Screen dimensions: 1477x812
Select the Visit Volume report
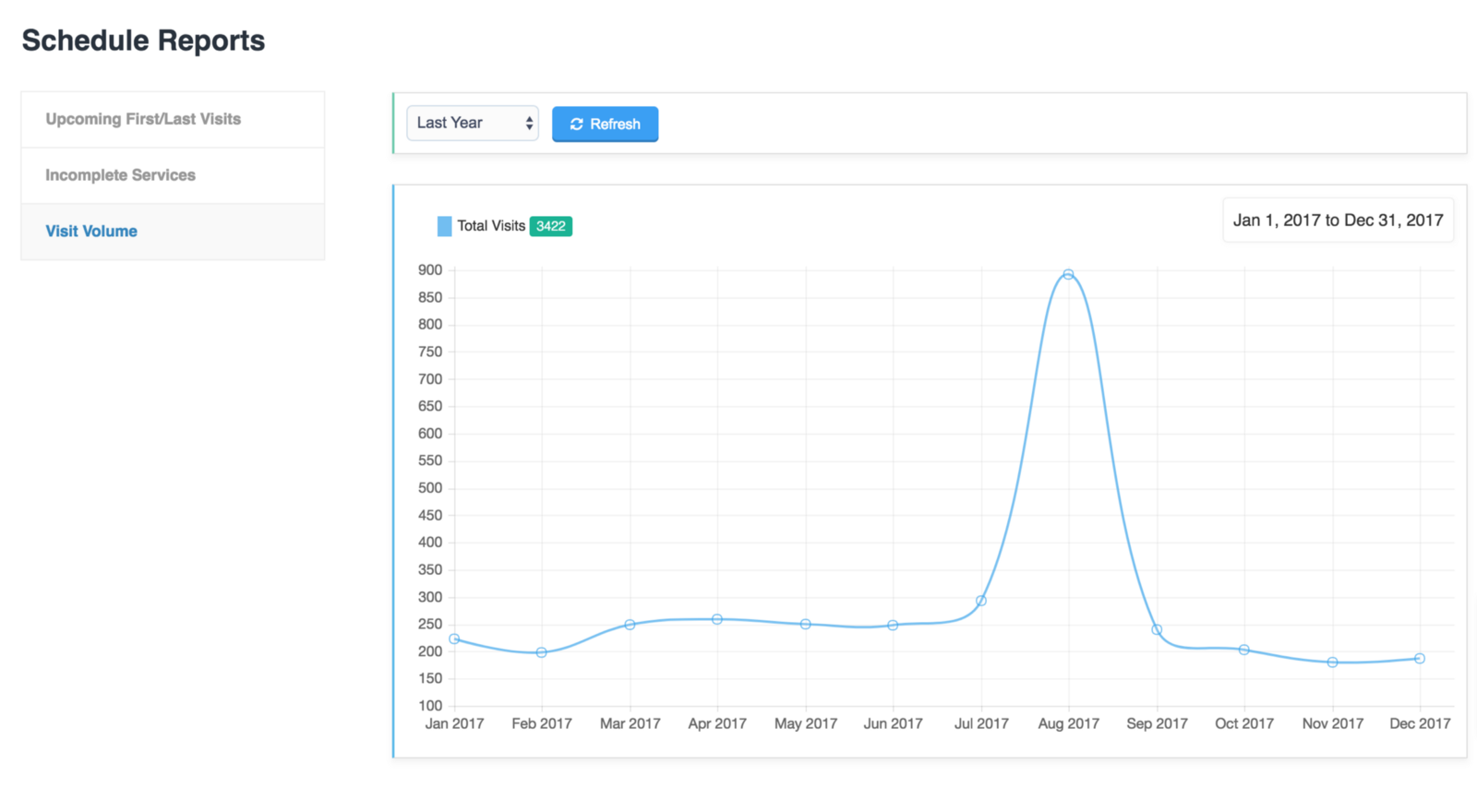pyautogui.click(x=173, y=232)
